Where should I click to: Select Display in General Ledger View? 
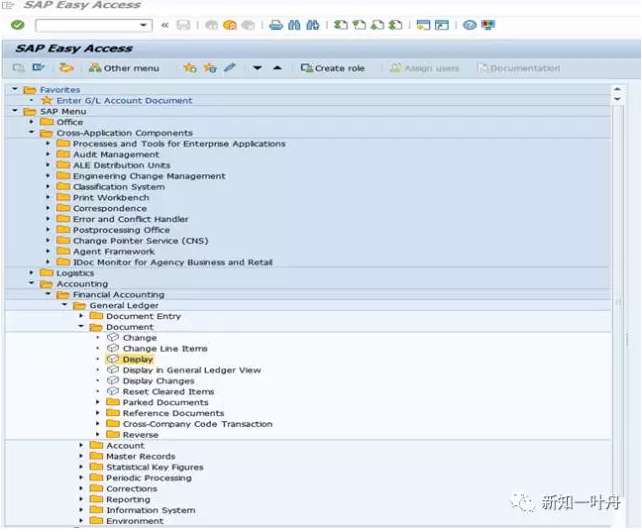point(192,370)
